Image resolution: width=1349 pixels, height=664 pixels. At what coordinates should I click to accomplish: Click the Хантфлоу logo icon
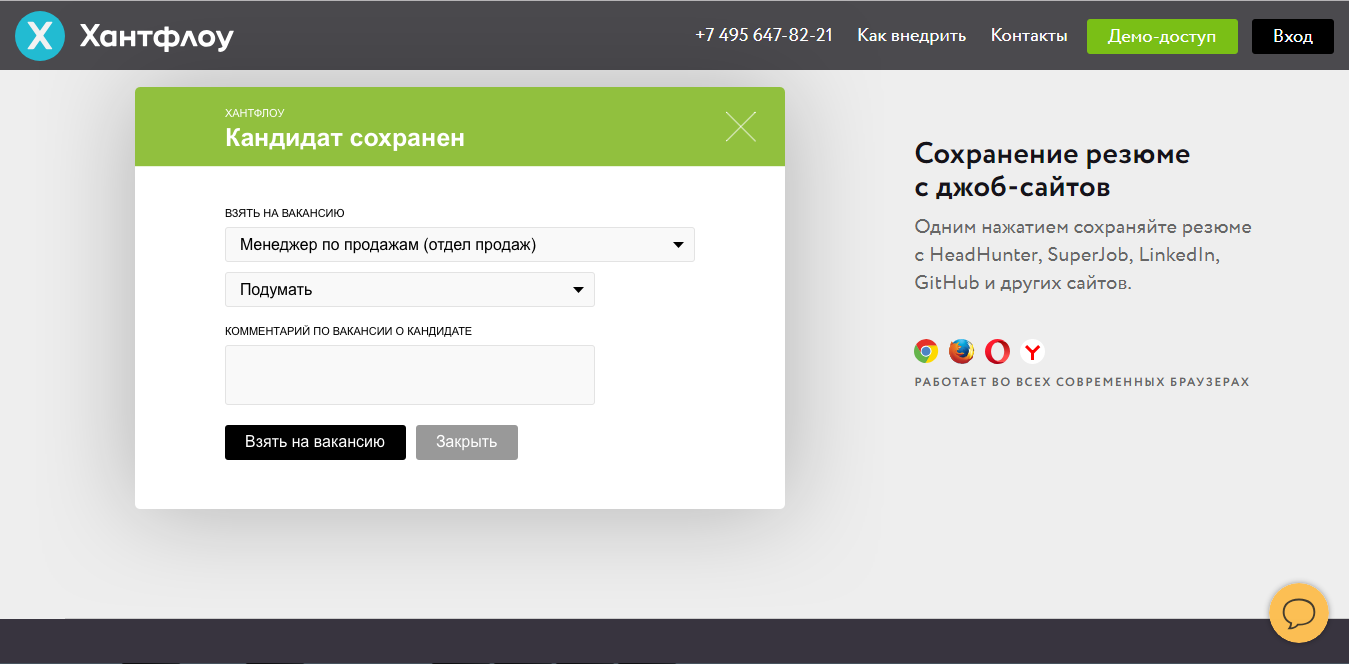pos(40,35)
